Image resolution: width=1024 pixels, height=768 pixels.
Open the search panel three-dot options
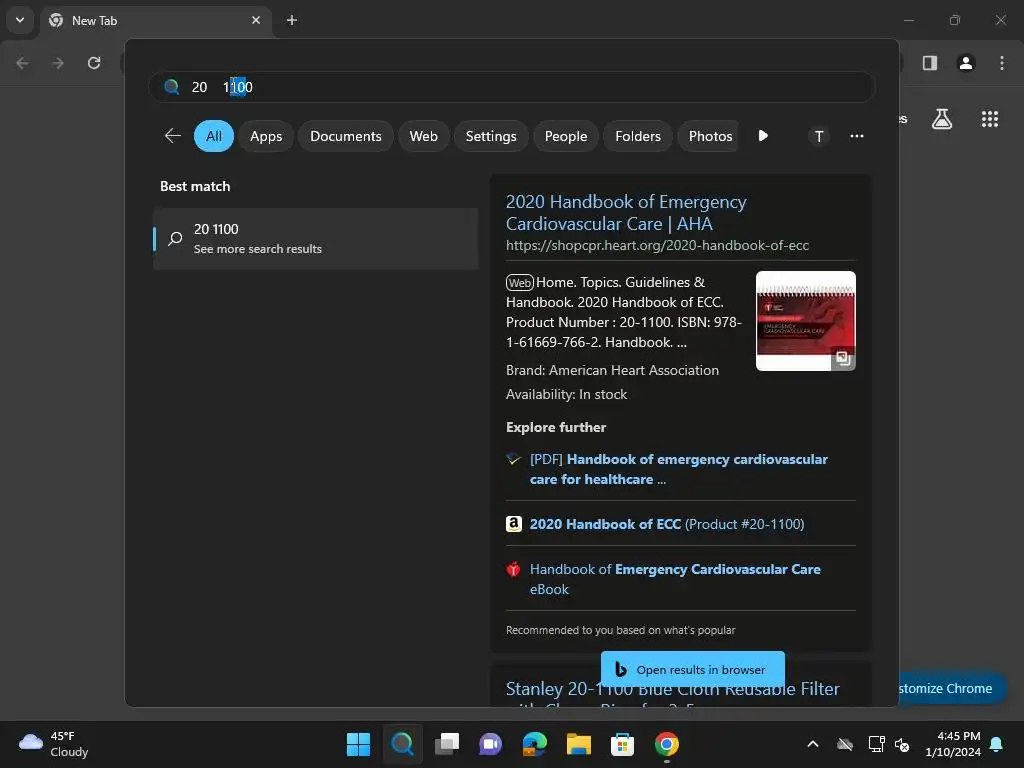(x=857, y=136)
